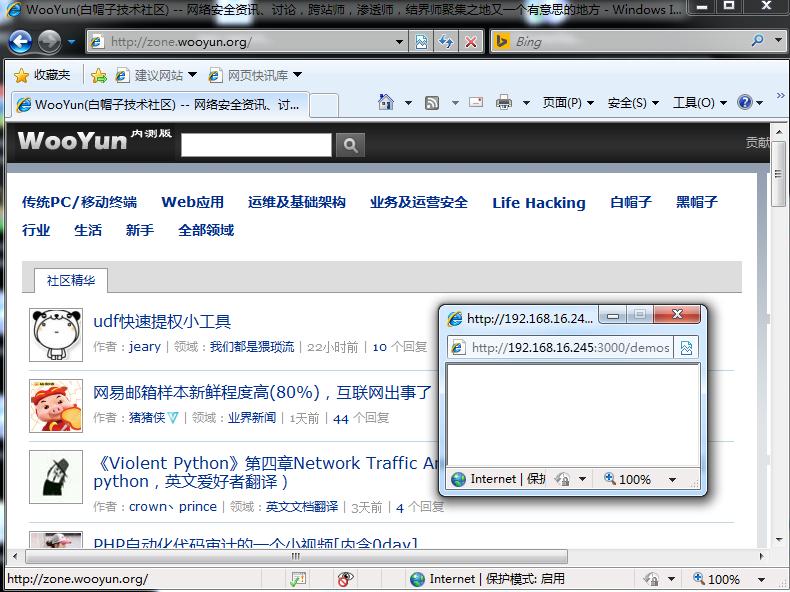Open main window zoom level 100% dropdown
The image size is (790, 592).
click(762, 579)
